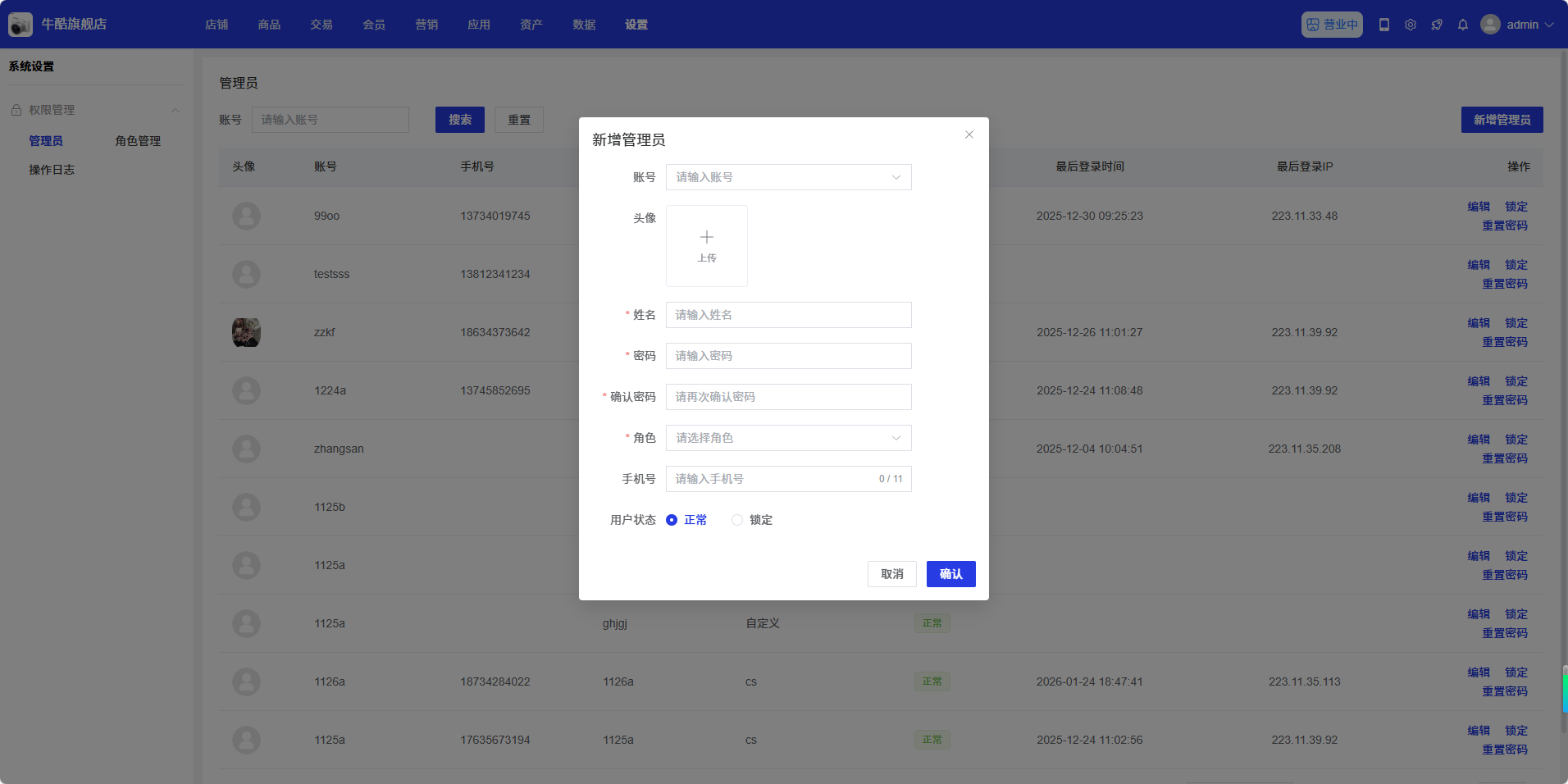Image resolution: width=1568 pixels, height=784 pixels.
Task: Open the 交易 top menu
Action: tap(321, 25)
